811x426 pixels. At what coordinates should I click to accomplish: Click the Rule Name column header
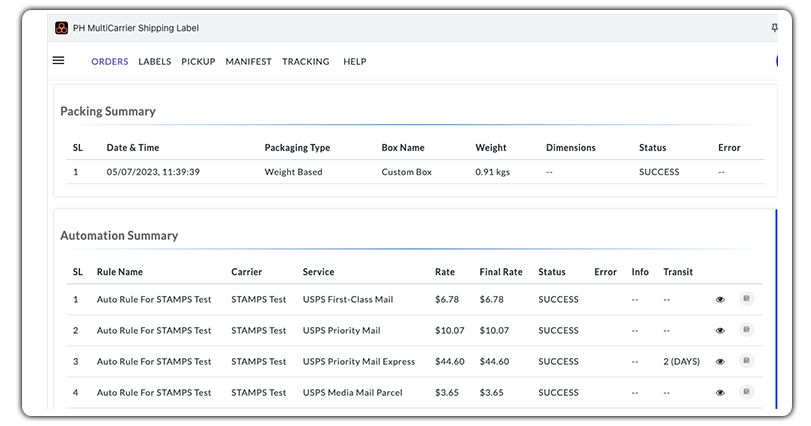click(119, 272)
